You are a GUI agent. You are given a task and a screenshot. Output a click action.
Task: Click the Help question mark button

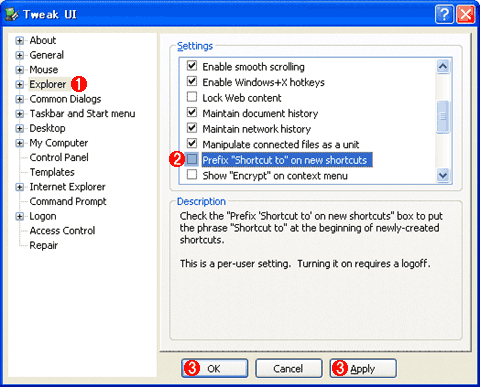(x=444, y=14)
